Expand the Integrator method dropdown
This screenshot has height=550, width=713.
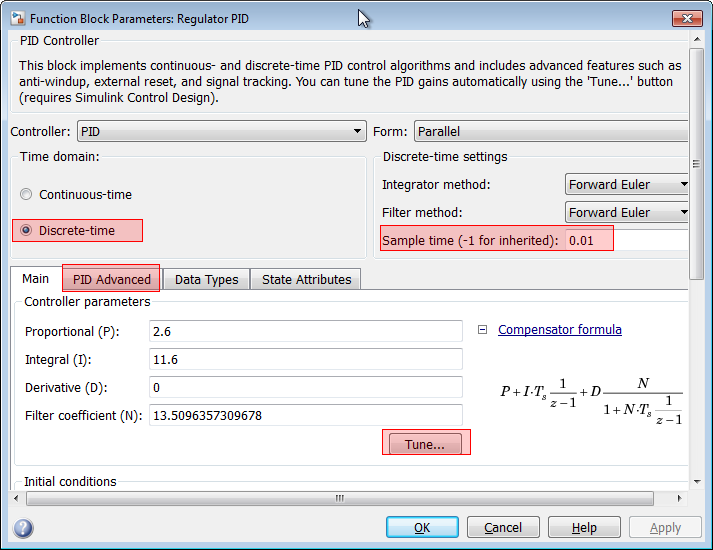click(x=626, y=185)
